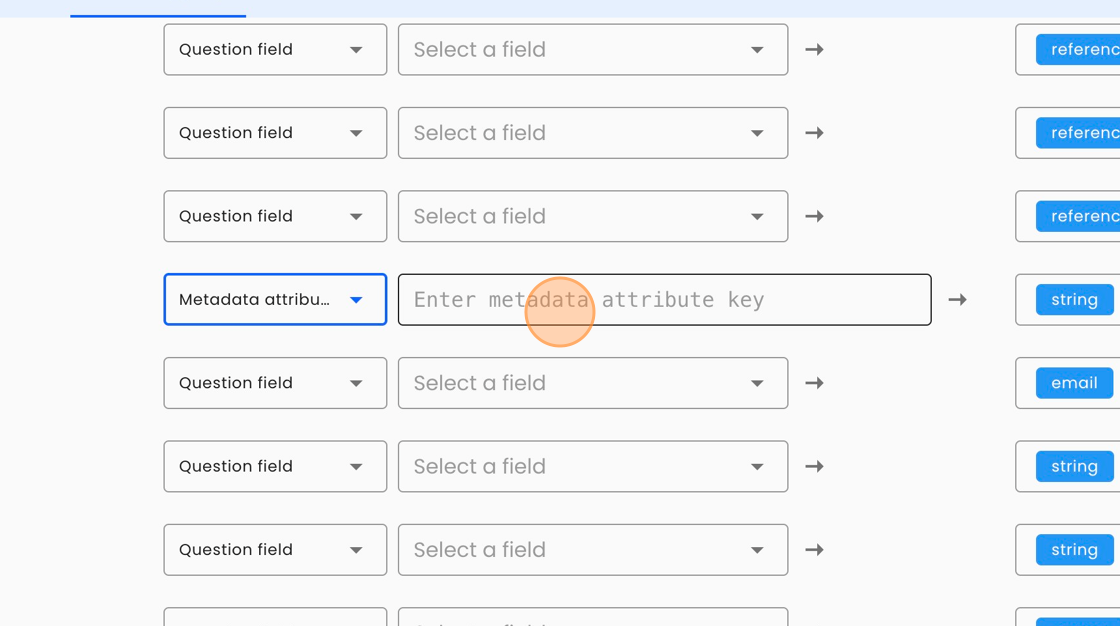
Task: Click the arrow icon in the metadata attribute row
Action: [x=957, y=300]
